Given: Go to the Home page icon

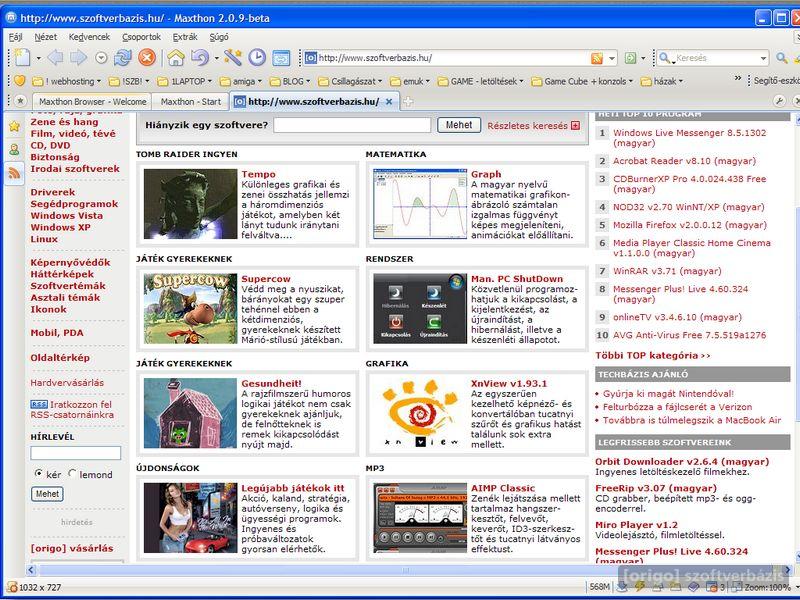Looking at the screenshot, I should (176, 58).
